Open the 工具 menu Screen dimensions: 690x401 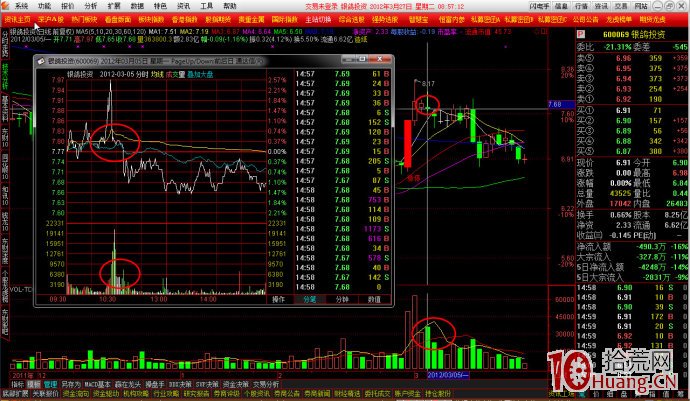point(207,6)
